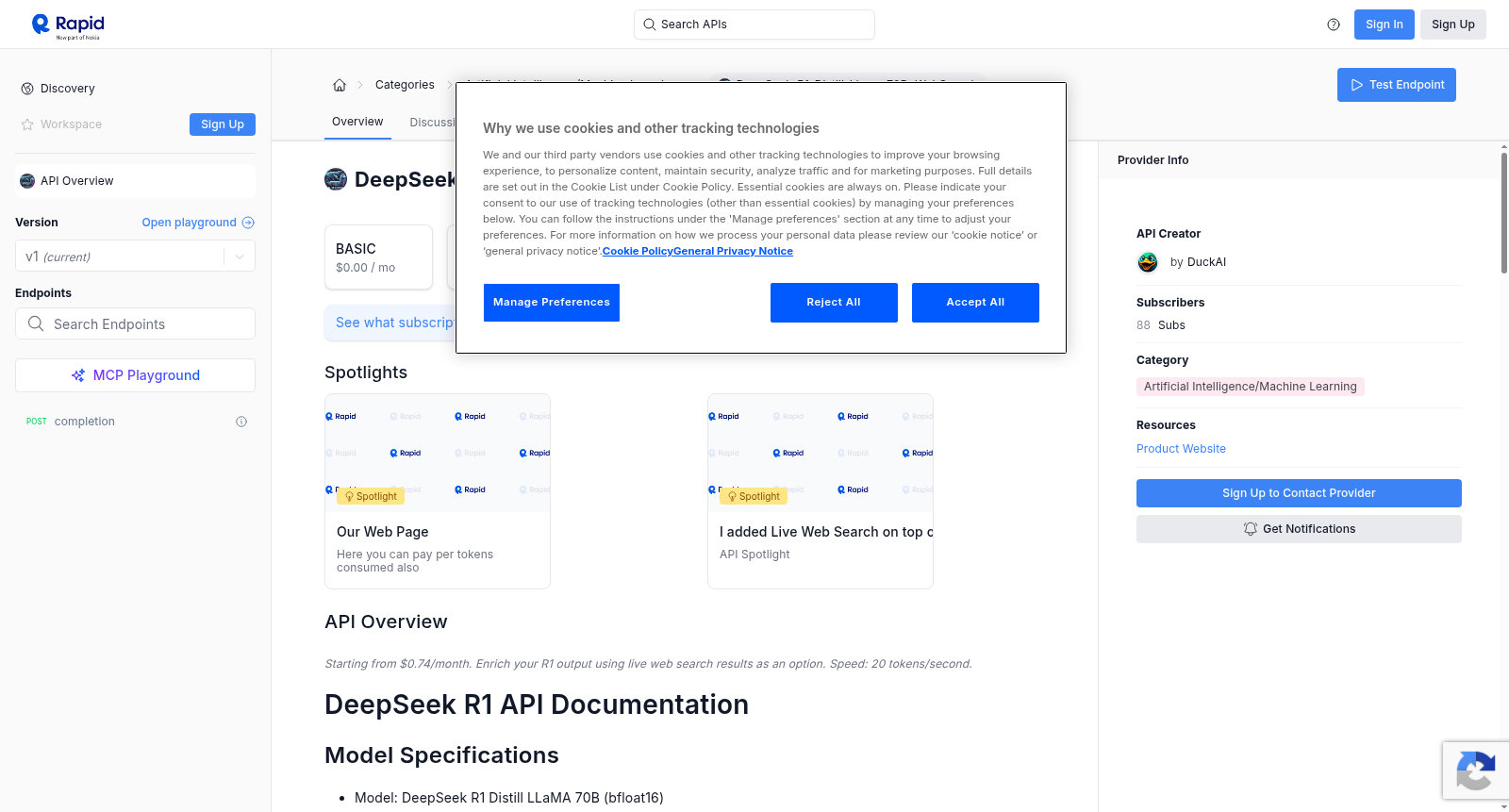Focus the Search APIs field
This screenshot has width=1509, height=812.
click(754, 25)
